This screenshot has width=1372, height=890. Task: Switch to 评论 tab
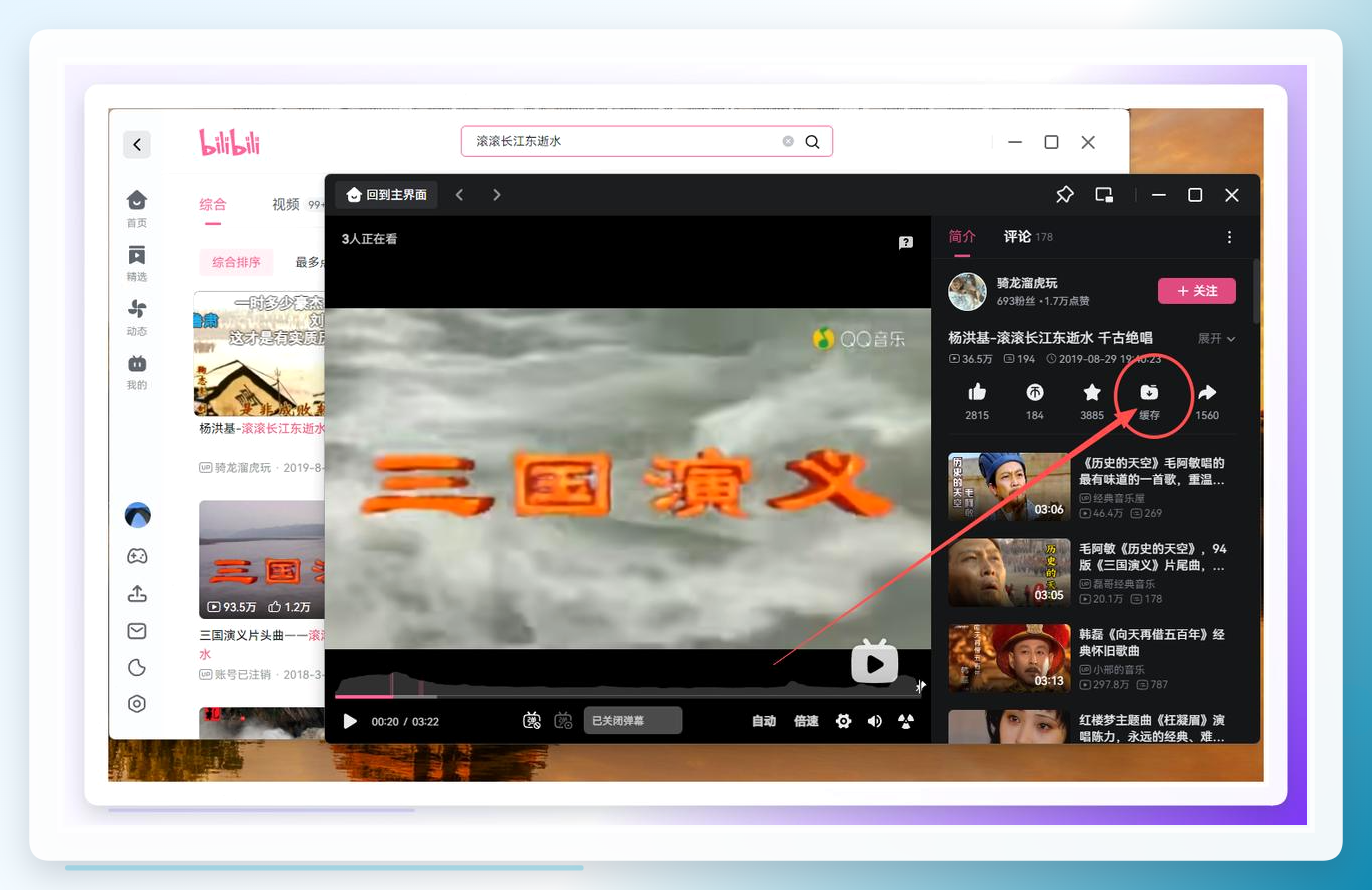[1018, 237]
